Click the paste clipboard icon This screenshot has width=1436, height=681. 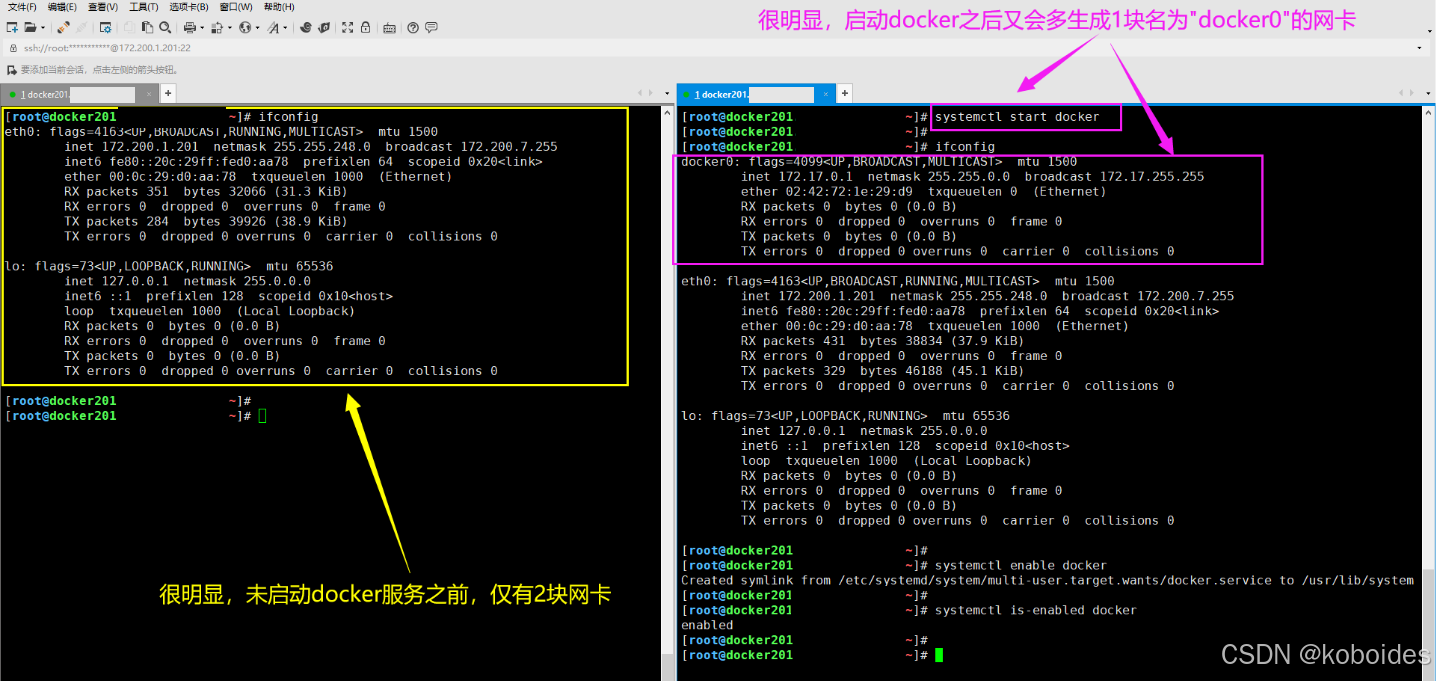148,28
